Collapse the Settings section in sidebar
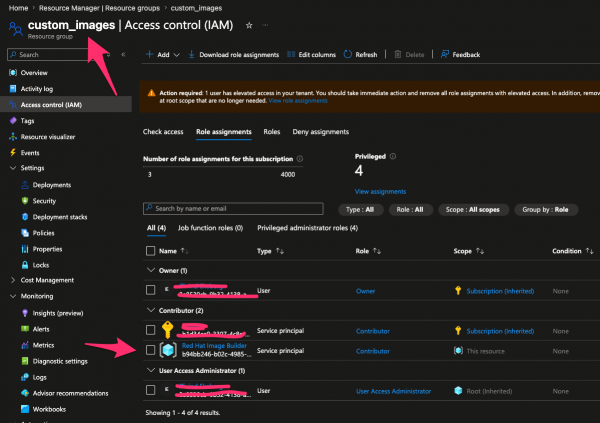600x423 pixels. click(13, 168)
